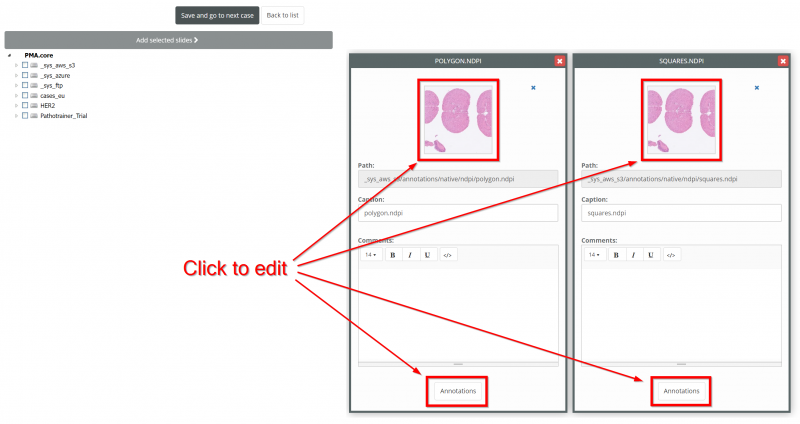
Task: Close the POLYGON.NDPI panel
Action: (x=559, y=61)
